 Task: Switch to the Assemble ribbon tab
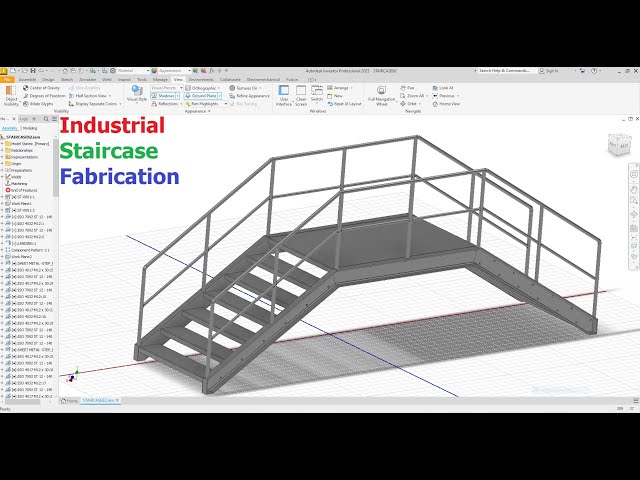coord(27,80)
